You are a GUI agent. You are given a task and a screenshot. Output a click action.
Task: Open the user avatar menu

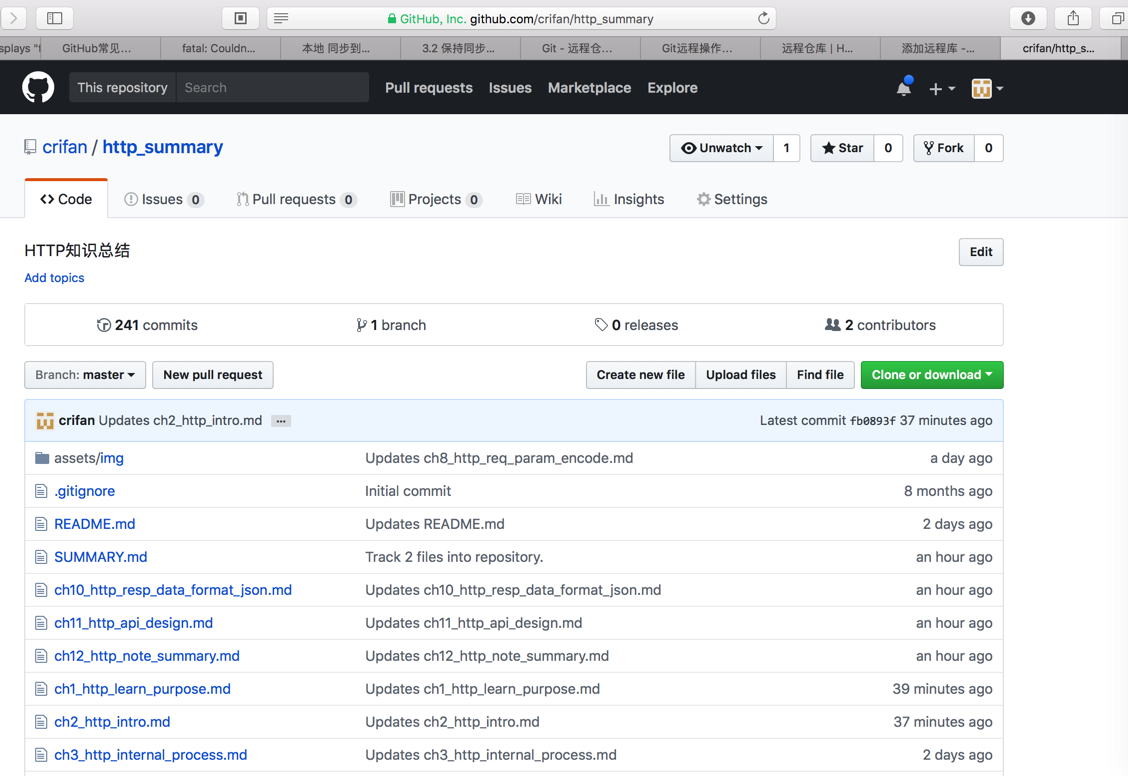987,88
